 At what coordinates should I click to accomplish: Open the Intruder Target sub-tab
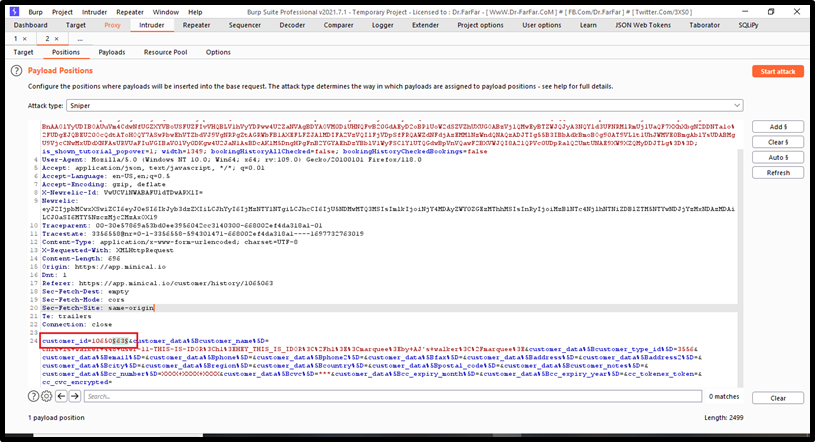tap(23, 52)
